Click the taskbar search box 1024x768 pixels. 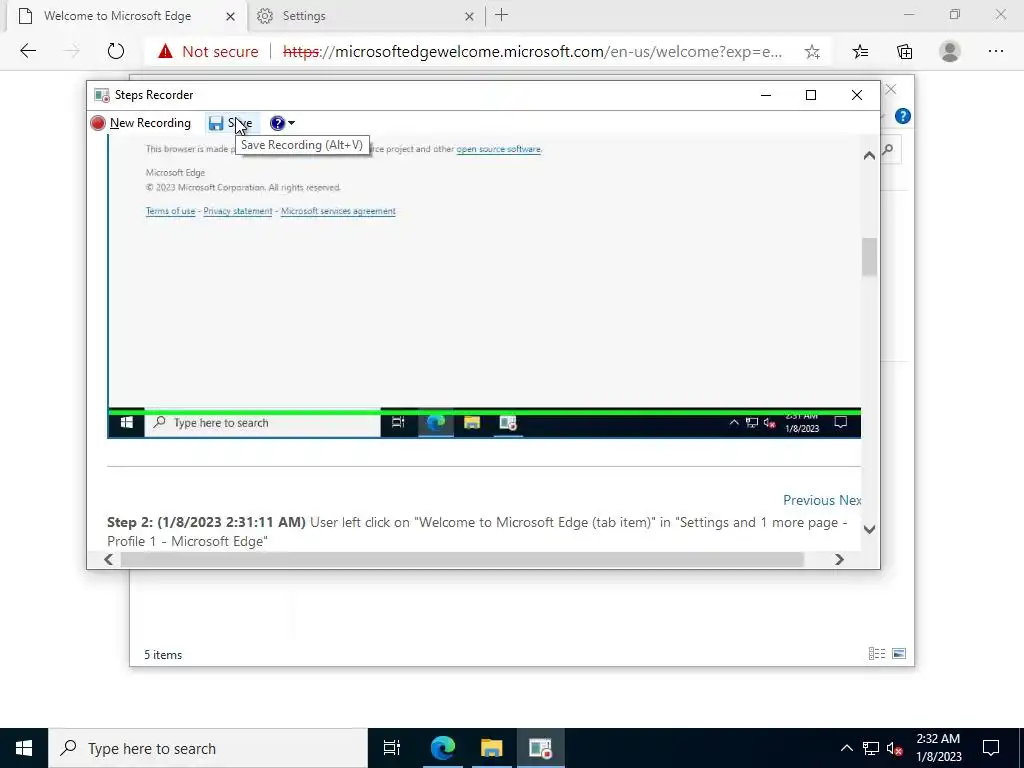coord(208,748)
